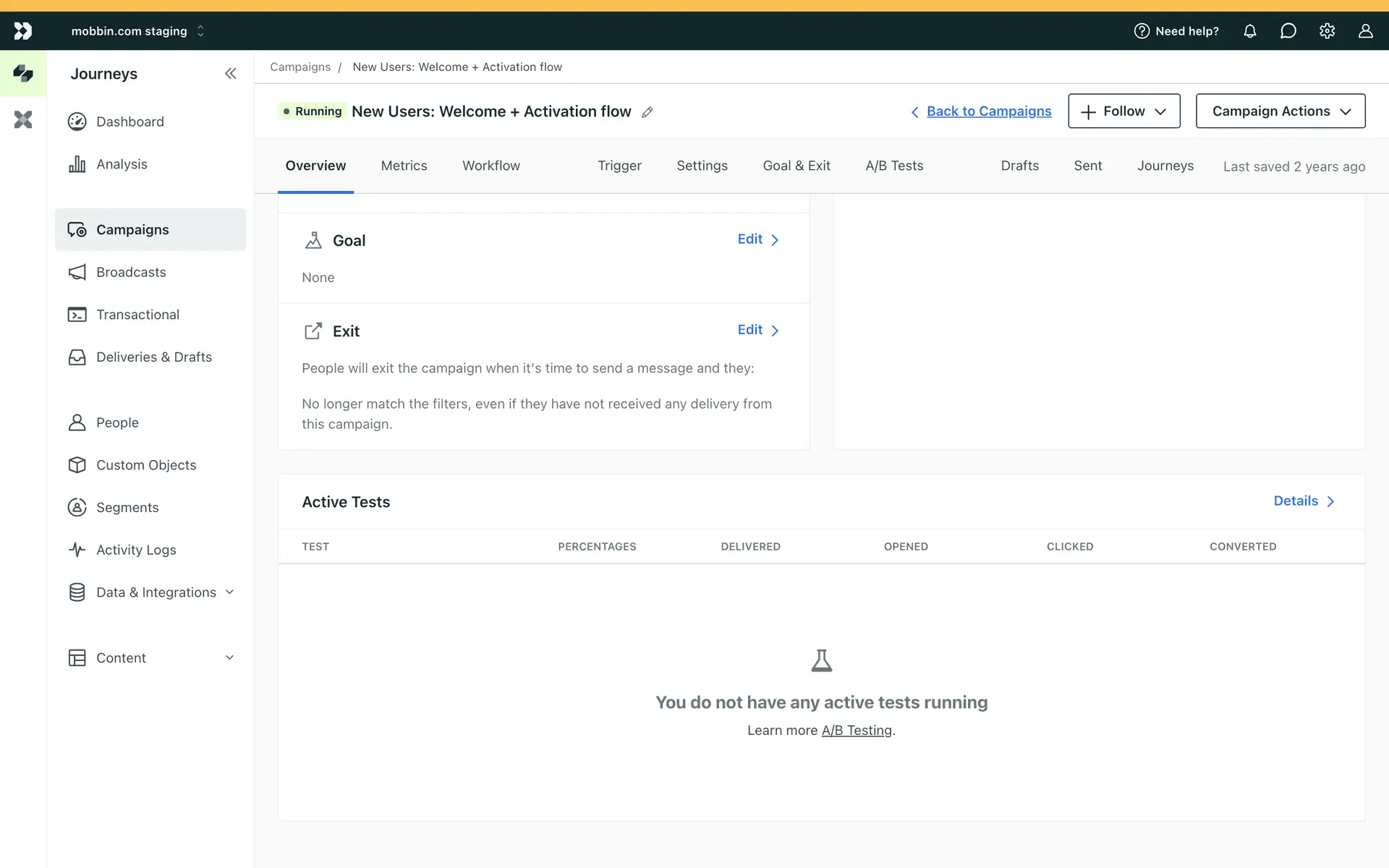Select the Journeys product icon in left rail
1389x868 pixels.
pos(23,73)
